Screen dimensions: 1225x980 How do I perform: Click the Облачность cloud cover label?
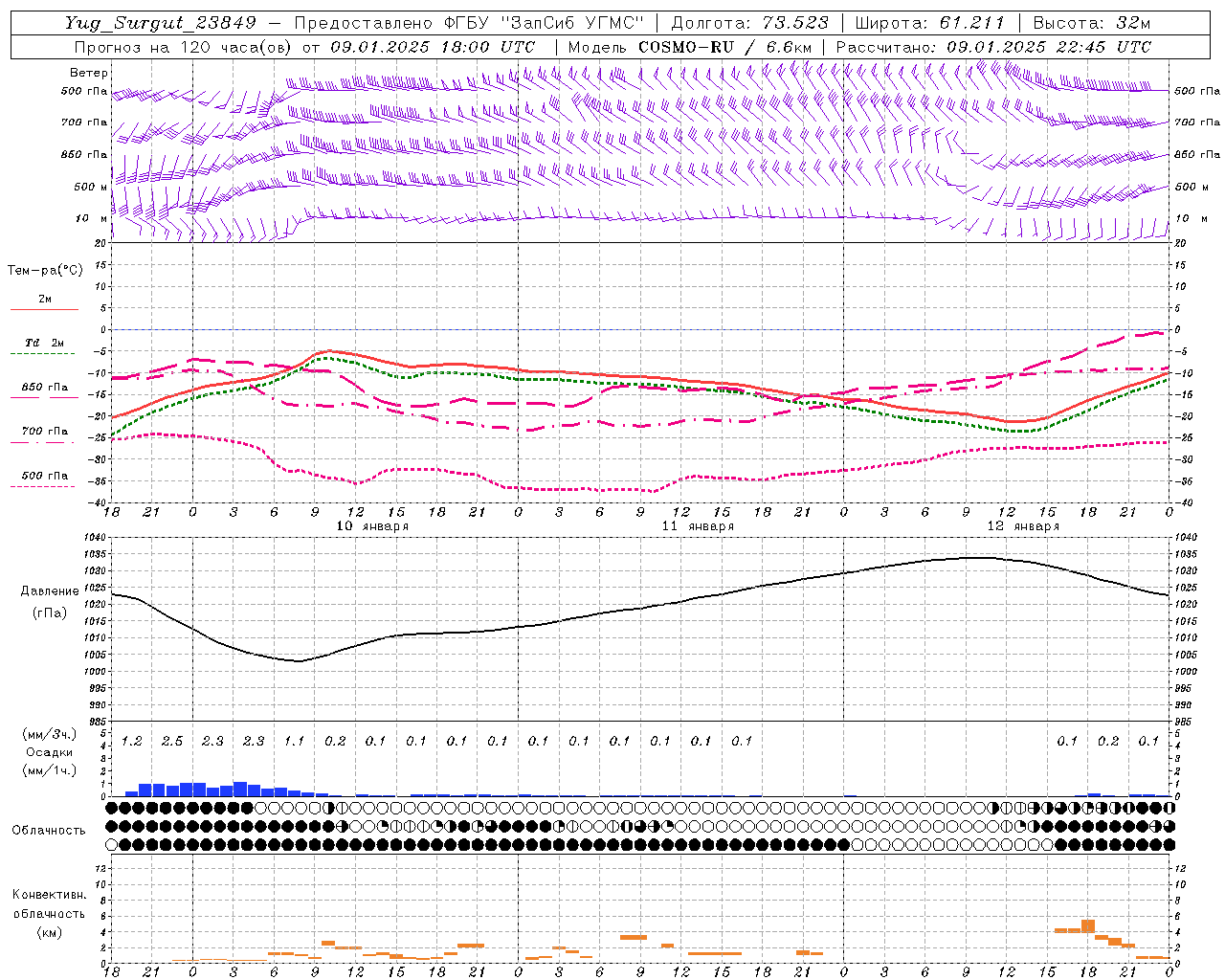[49, 831]
